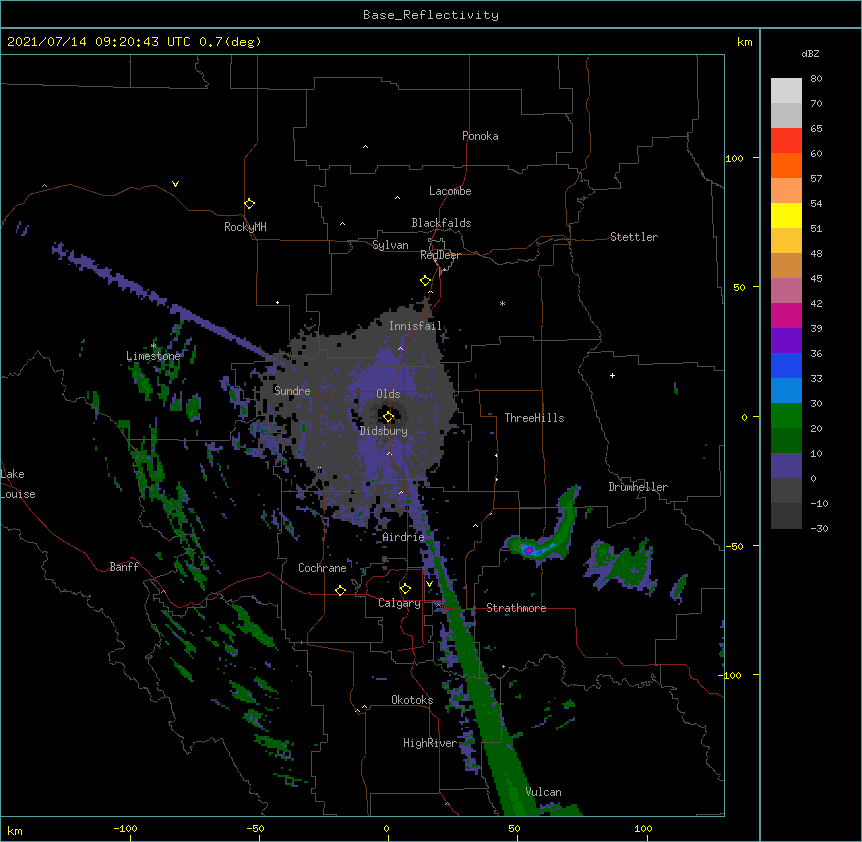Select the green 30 dBZ color swatch
Screen dimensions: 862x842
(x=786, y=416)
